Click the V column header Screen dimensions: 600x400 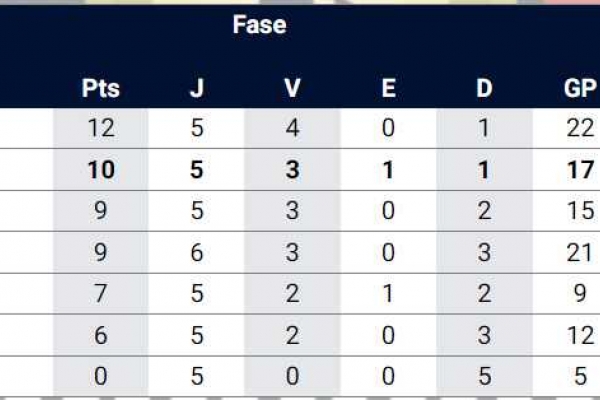[292, 88]
